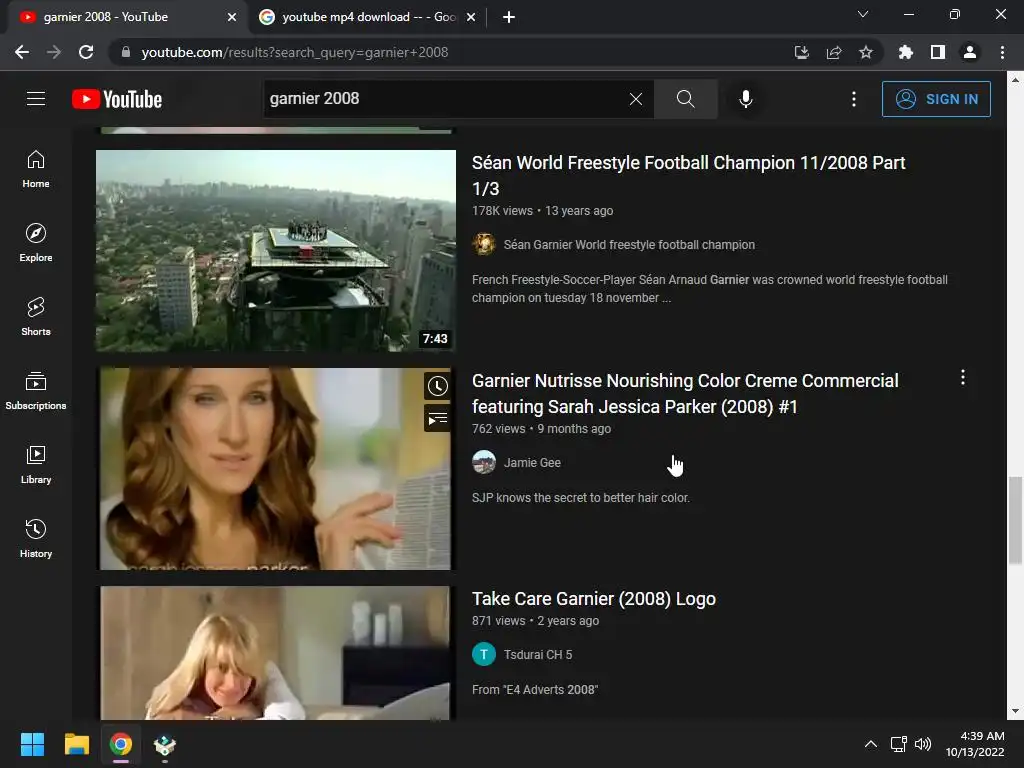The width and height of the screenshot is (1024, 768).
Task: Click the search magnifier button
Action: [x=685, y=99]
